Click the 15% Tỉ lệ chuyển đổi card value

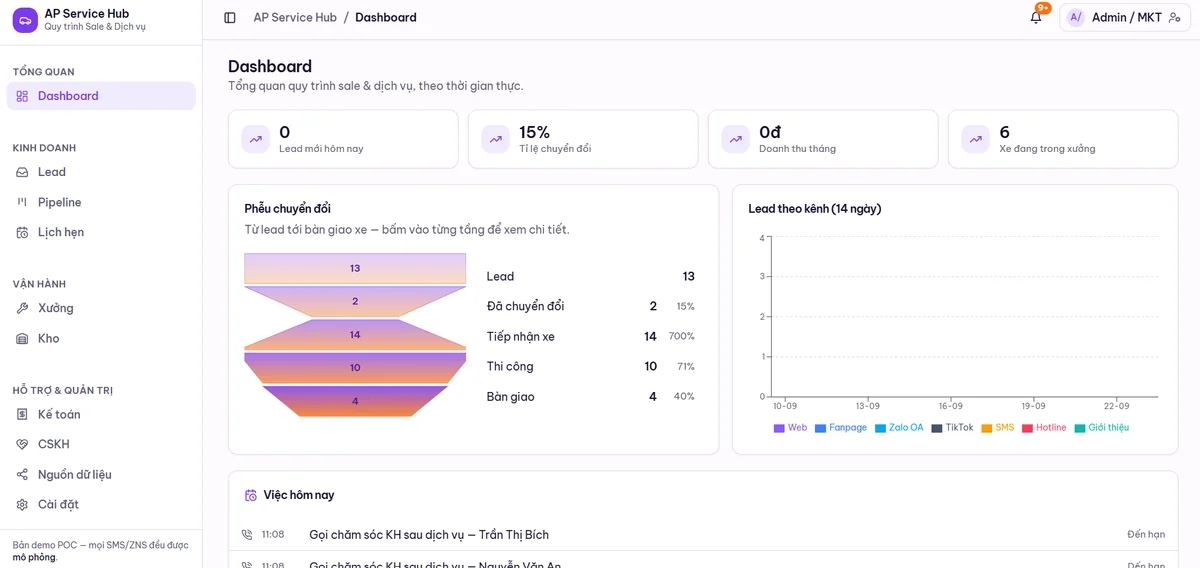[535, 132]
